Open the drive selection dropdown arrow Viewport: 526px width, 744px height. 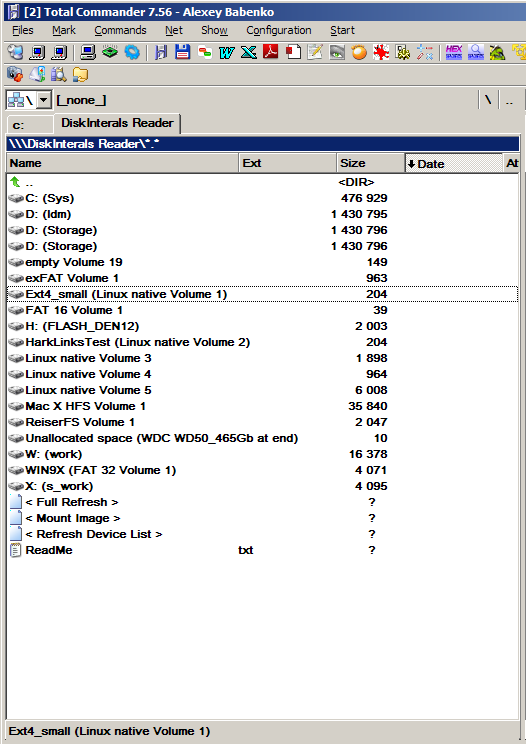44,100
